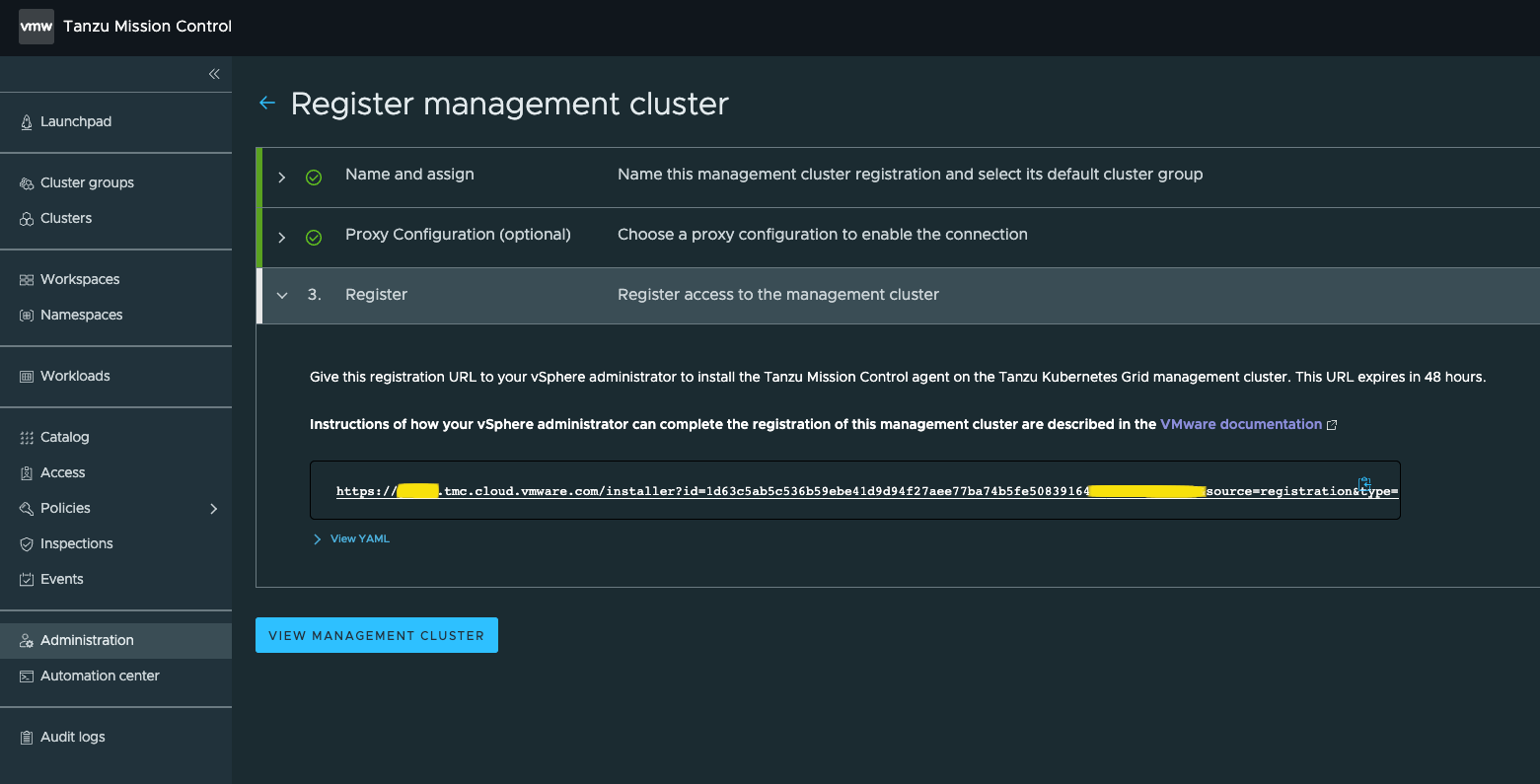The width and height of the screenshot is (1540, 784).
Task: Expand the Policies submenu
Action: (x=213, y=508)
